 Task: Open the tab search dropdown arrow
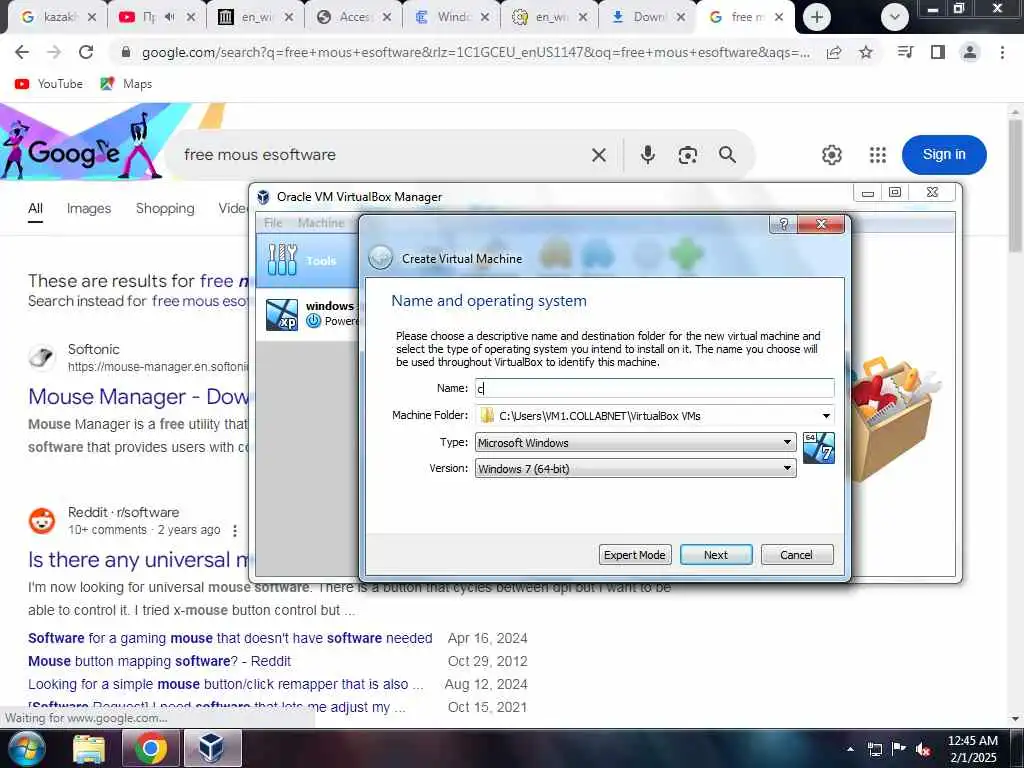pyautogui.click(x=895, y=18)
